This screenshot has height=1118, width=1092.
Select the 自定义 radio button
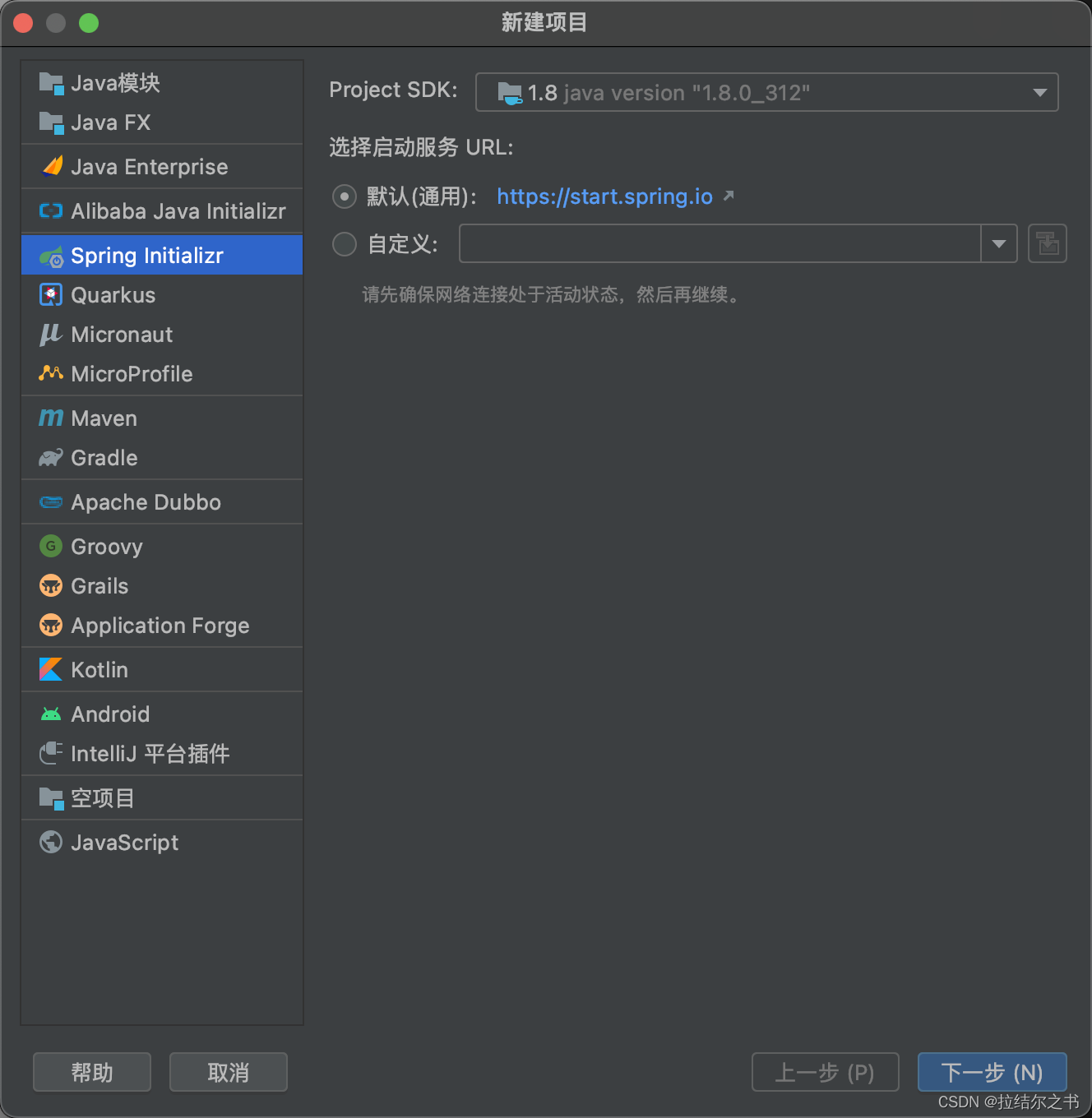coord(345,244)
